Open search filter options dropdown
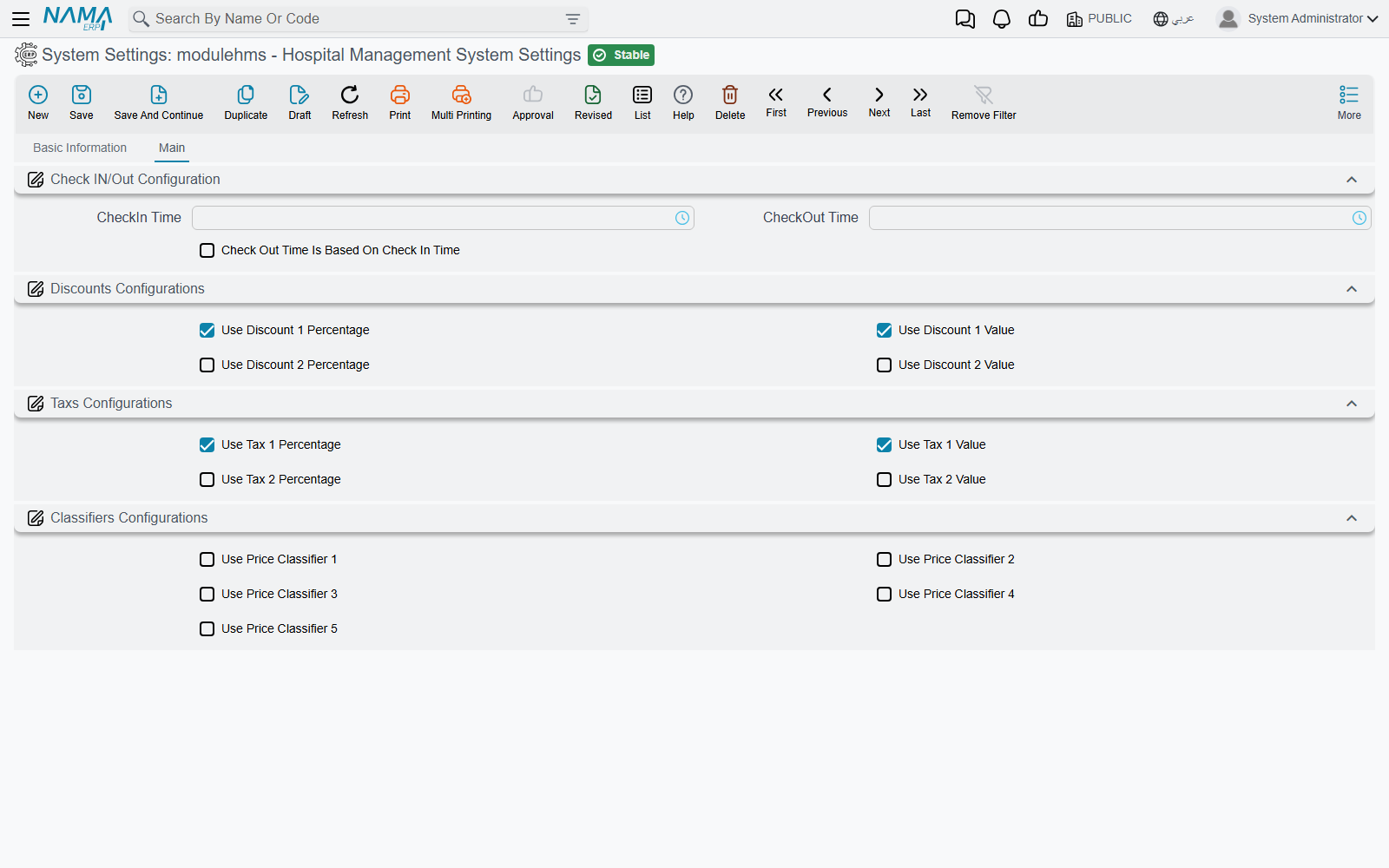 point(573,19)
